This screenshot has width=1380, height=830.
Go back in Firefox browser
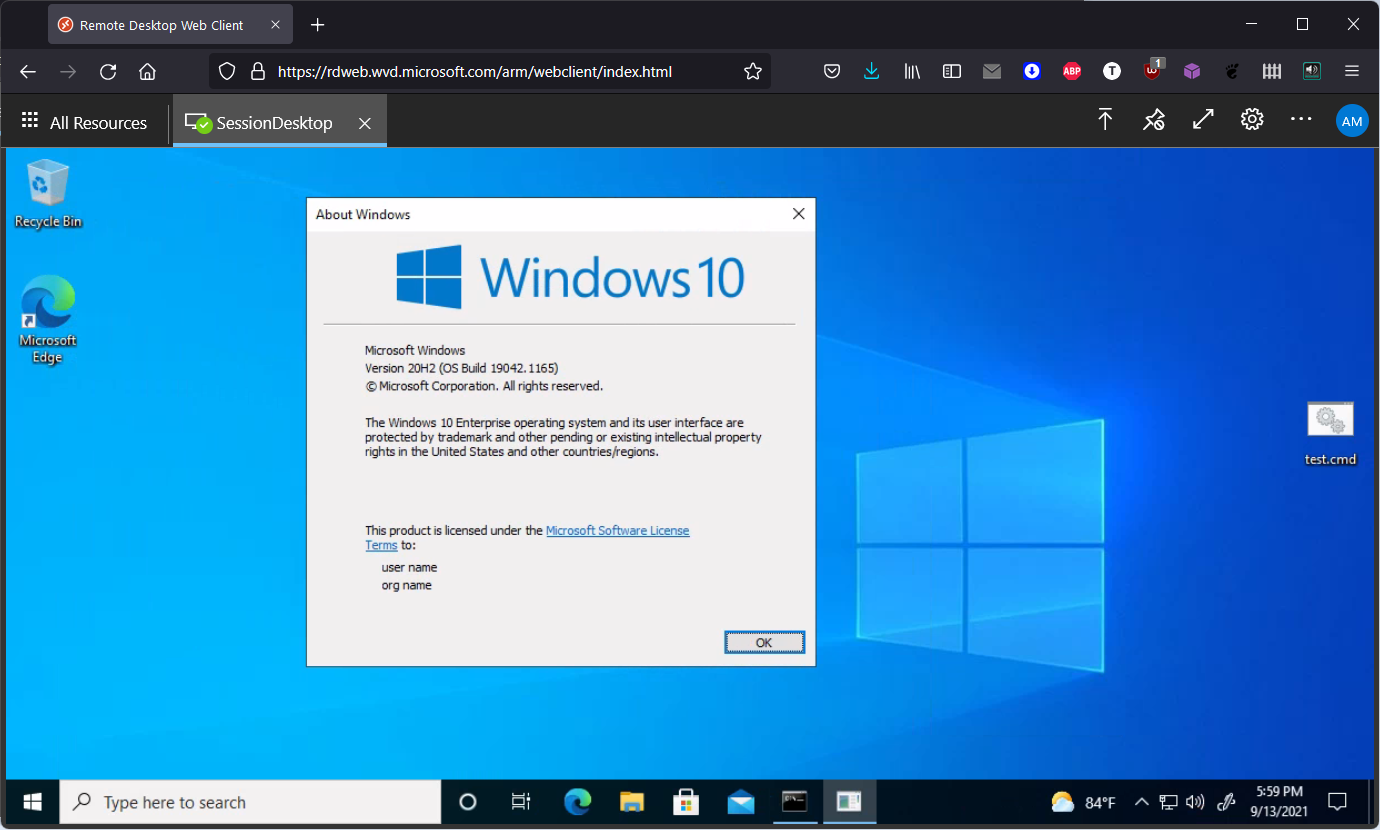pos(28,71)
